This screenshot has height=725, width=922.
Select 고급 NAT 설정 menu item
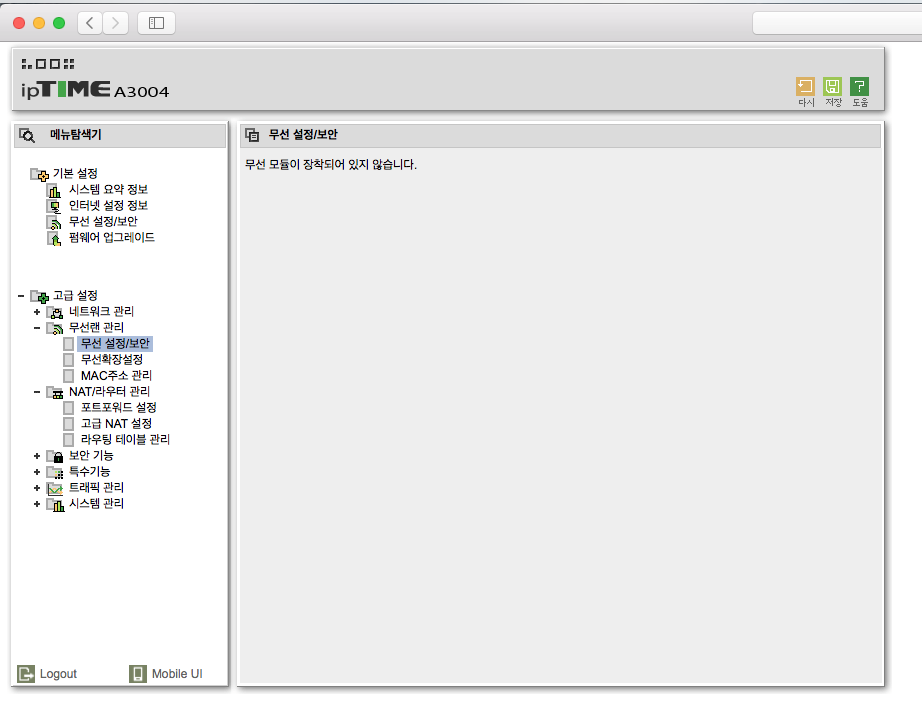[x=116, y=424]
